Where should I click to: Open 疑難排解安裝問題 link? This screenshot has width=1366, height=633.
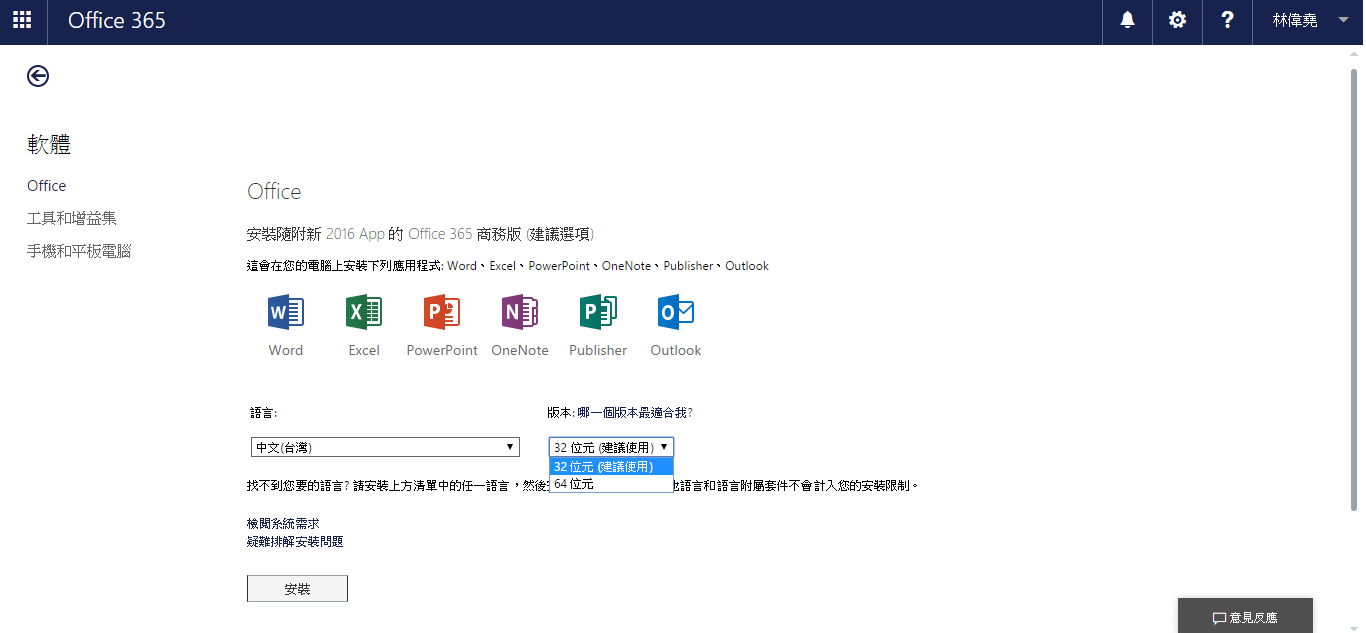[295, 541]
